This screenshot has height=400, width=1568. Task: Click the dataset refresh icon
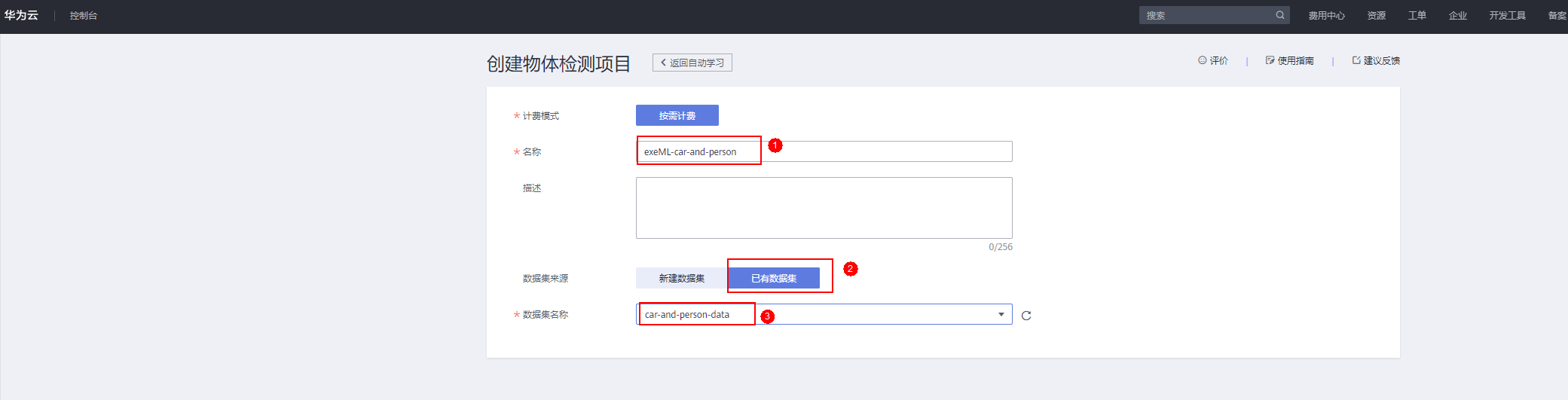pyautogui.click(x=1026, y=316)
